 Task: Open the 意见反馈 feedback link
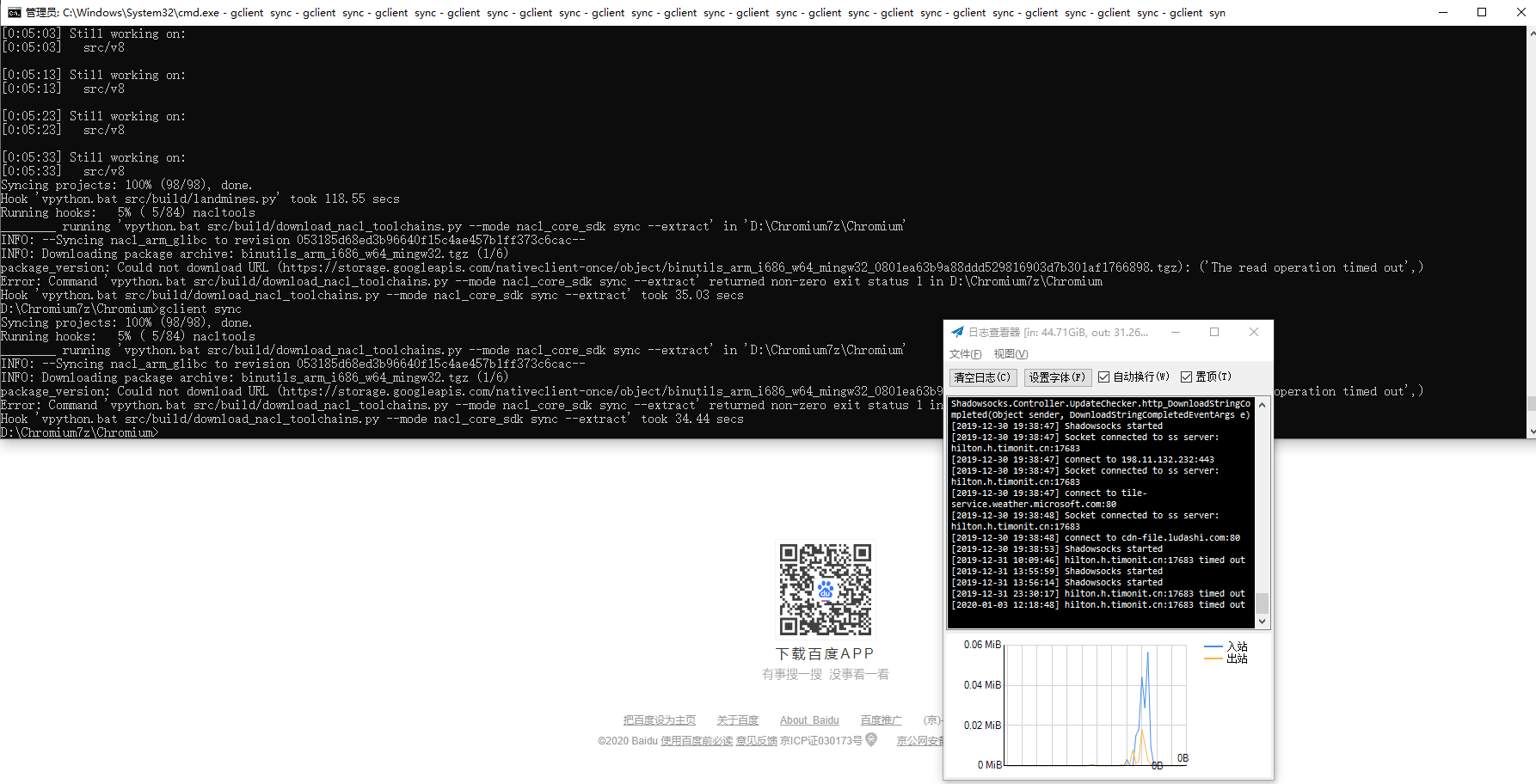pyautogui.click(x=756, y=740)
